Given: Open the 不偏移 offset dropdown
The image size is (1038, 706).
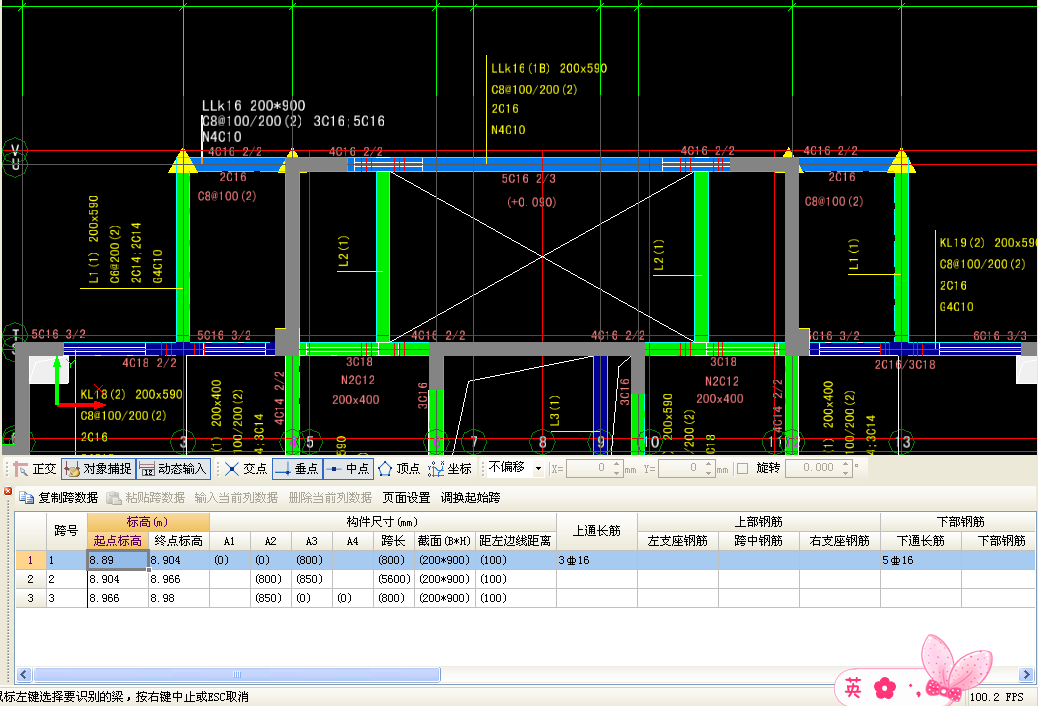Looking at the screenshot, I should coord(538,468).
